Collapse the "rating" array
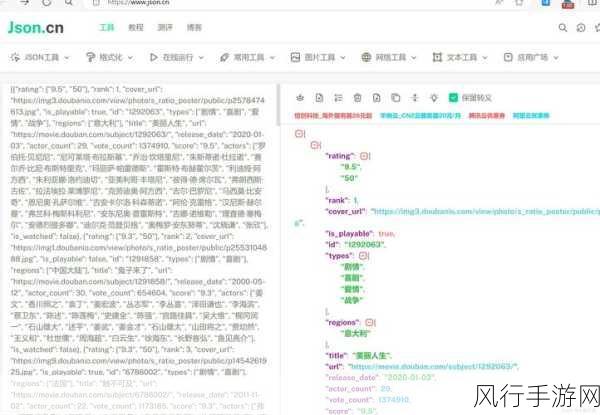This screenshot has width=600, height=415. pyautogui.click(x=364, y=156)
